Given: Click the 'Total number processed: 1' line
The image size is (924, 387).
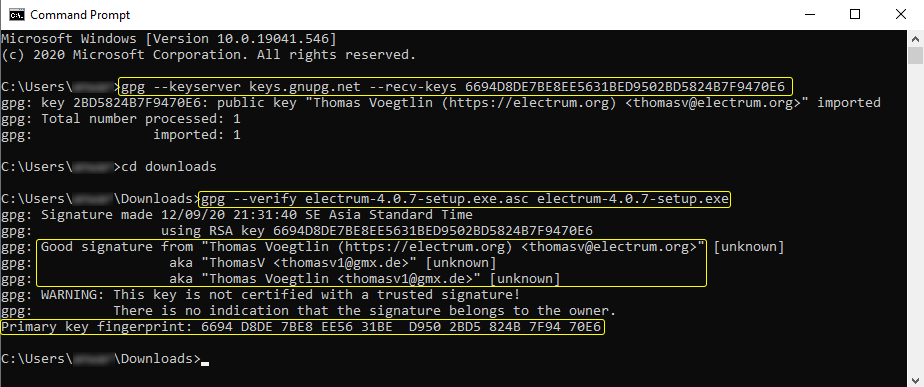Looking at the screenshot, I should coord(121,118).
